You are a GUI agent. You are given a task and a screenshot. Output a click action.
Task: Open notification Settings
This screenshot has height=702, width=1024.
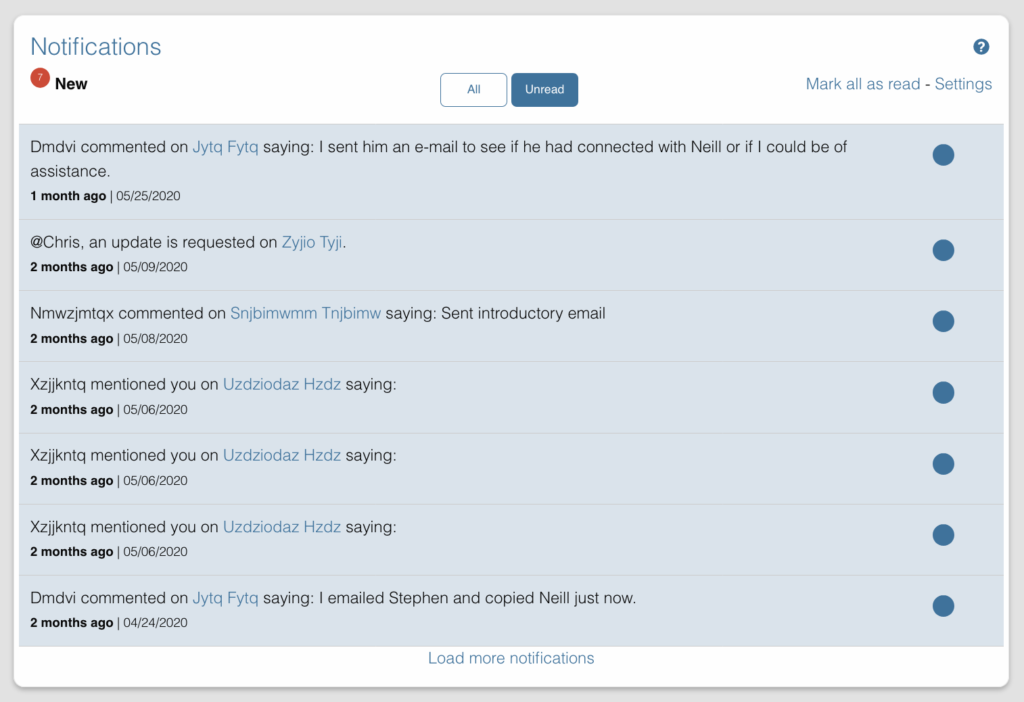pos(963,84)
